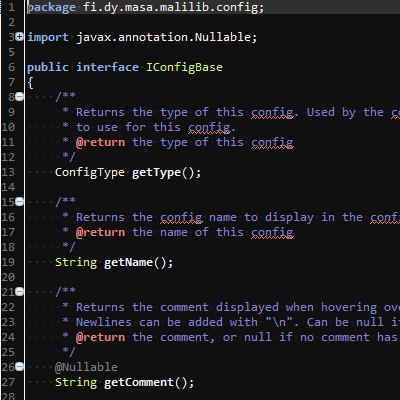Click the getName method name
This screenshot has width=400, height=400.
coord(128,263)
